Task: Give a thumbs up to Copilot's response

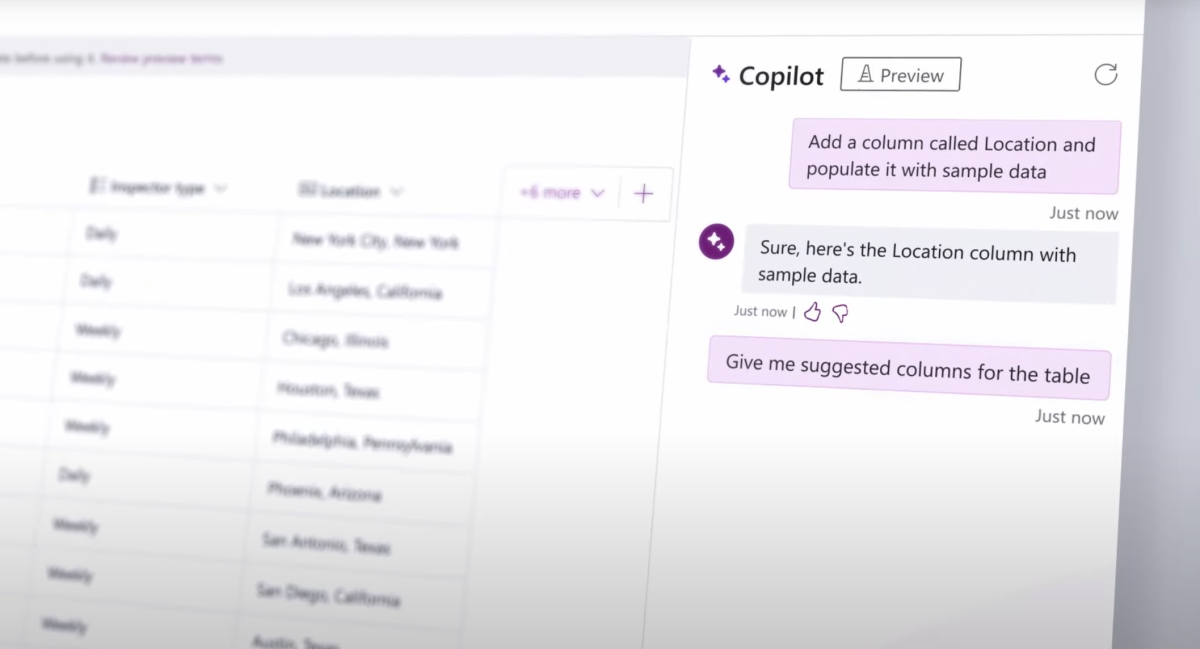Action: point(812,312)
